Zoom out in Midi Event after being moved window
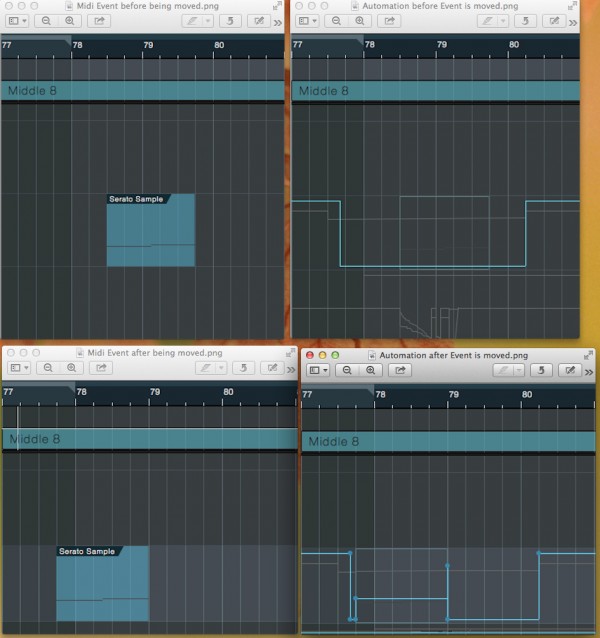This screenshot has width=600, height=638. pyautogui.click(x=48, y=368)
